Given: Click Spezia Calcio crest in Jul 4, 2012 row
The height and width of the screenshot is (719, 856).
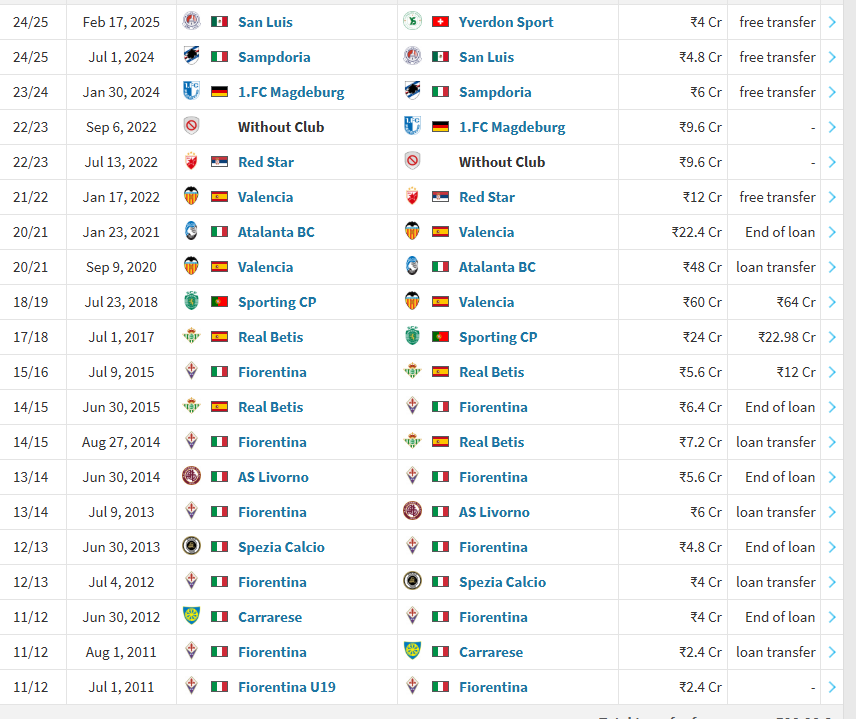Looking at the screenshot, I should tap(412, 582).
